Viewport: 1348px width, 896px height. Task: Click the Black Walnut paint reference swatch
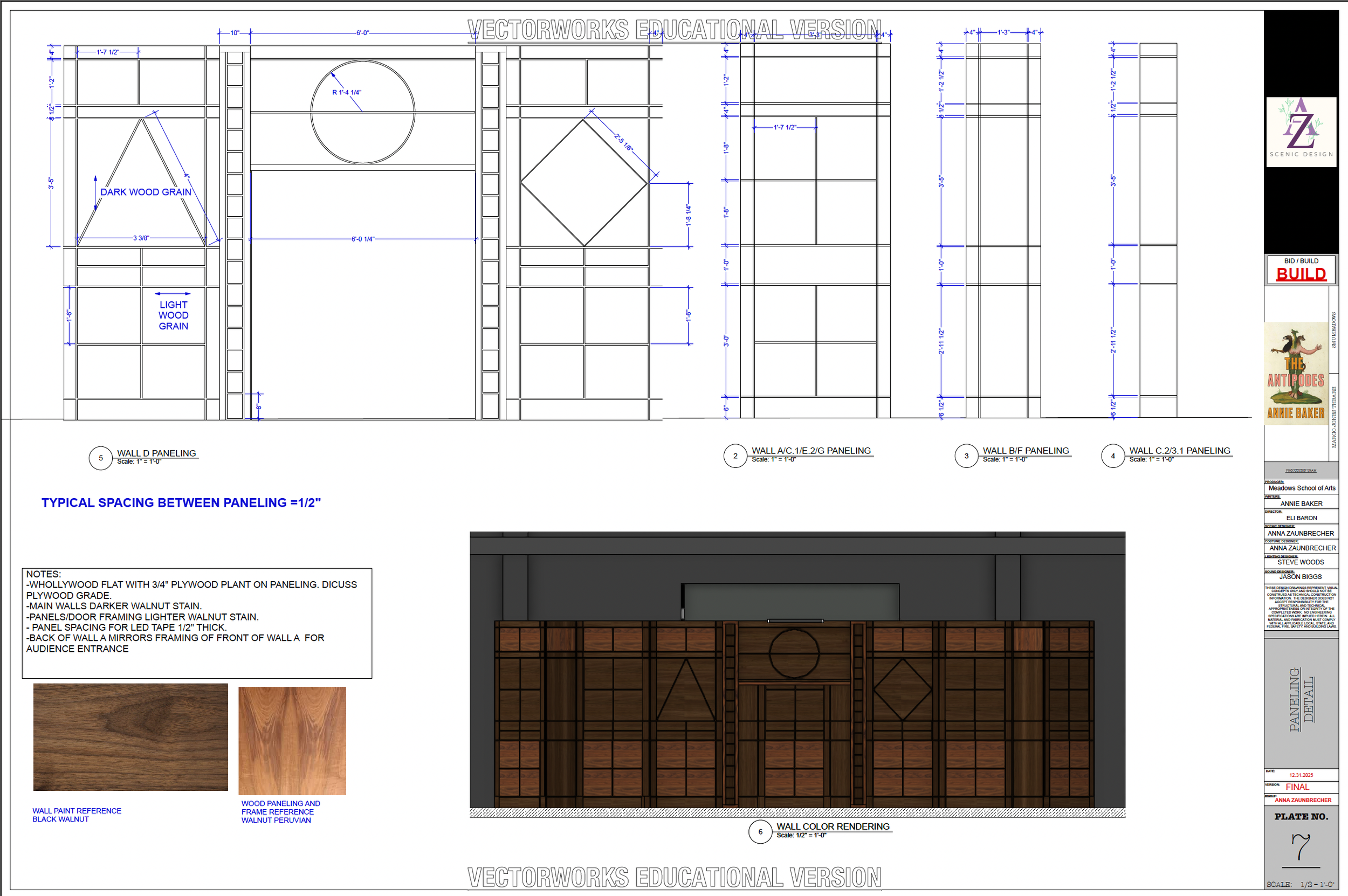(130, 737)
